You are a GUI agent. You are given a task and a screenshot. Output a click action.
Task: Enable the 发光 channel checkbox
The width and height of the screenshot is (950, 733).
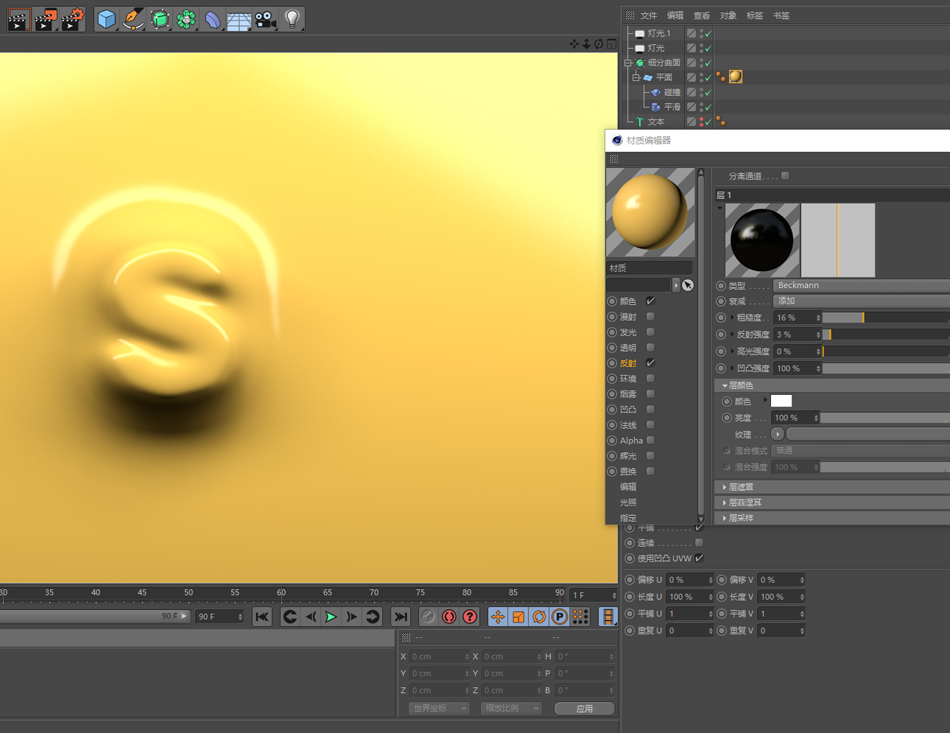pyautogui.click(x=650, y=332)
